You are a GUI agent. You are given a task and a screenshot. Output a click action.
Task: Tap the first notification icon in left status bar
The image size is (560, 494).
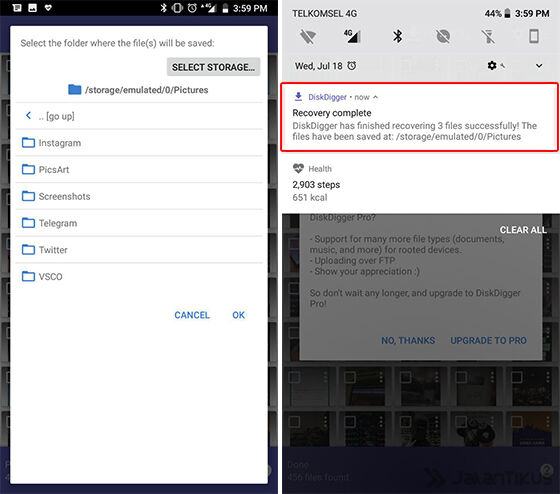(17, 8)
